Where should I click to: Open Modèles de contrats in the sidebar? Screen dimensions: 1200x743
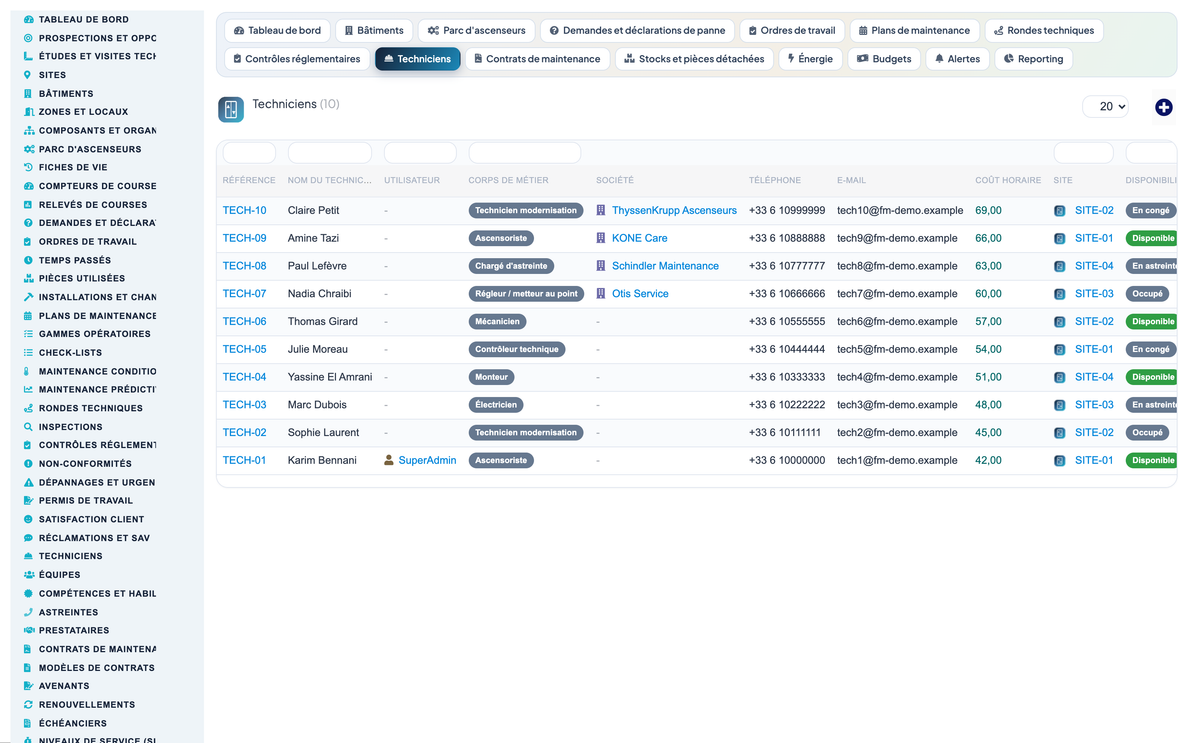pyautogui.click(x=97, y=667)
